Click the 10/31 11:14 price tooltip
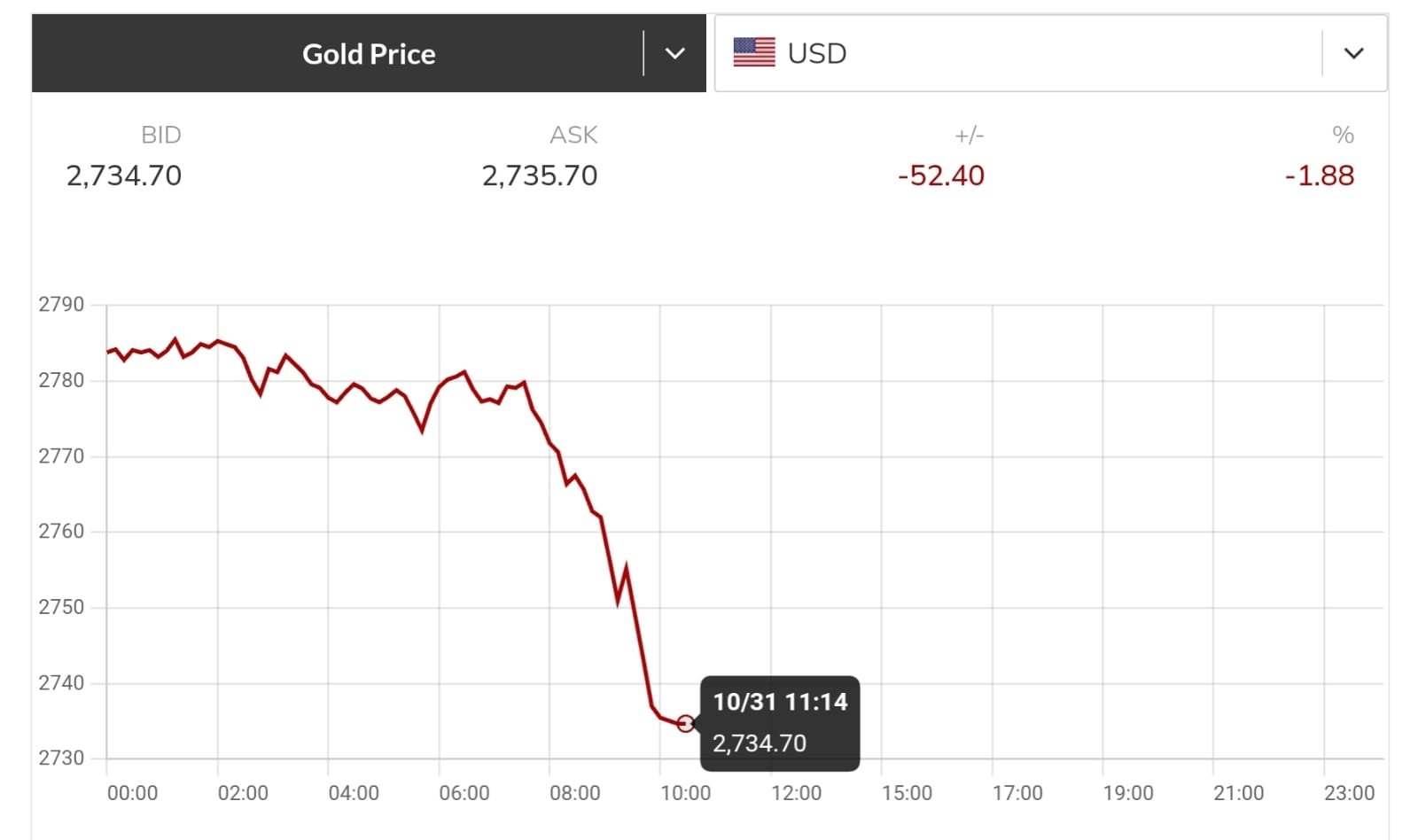 [780, 722]
